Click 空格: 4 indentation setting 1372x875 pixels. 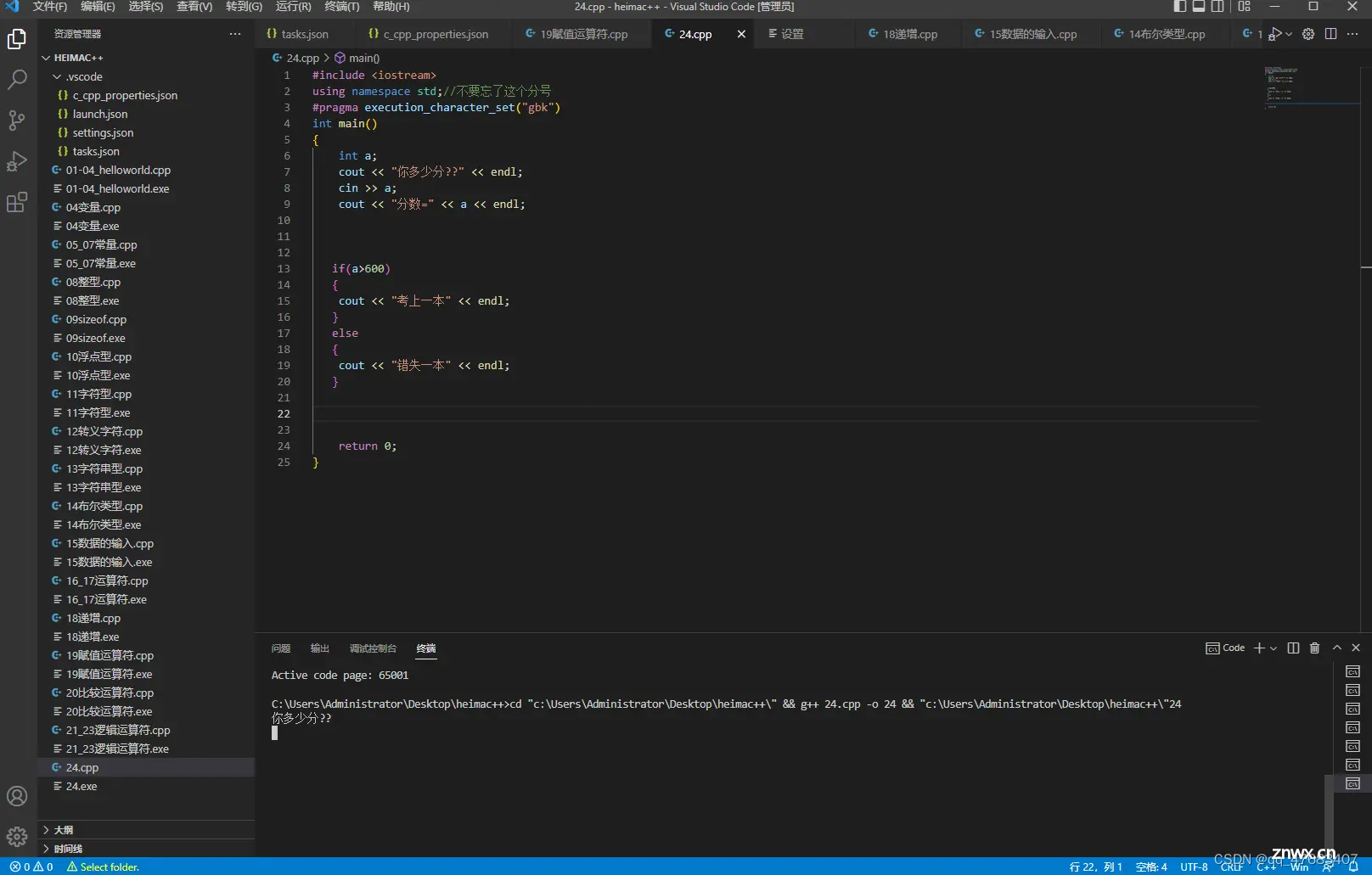[x=1151, y=867]
